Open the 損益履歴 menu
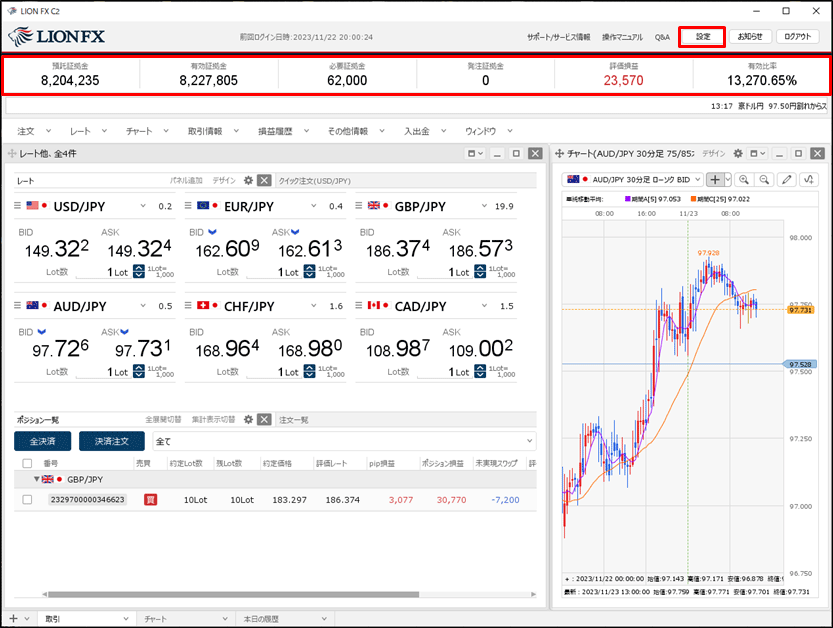833x628 pixels. [x=281, y=131]
